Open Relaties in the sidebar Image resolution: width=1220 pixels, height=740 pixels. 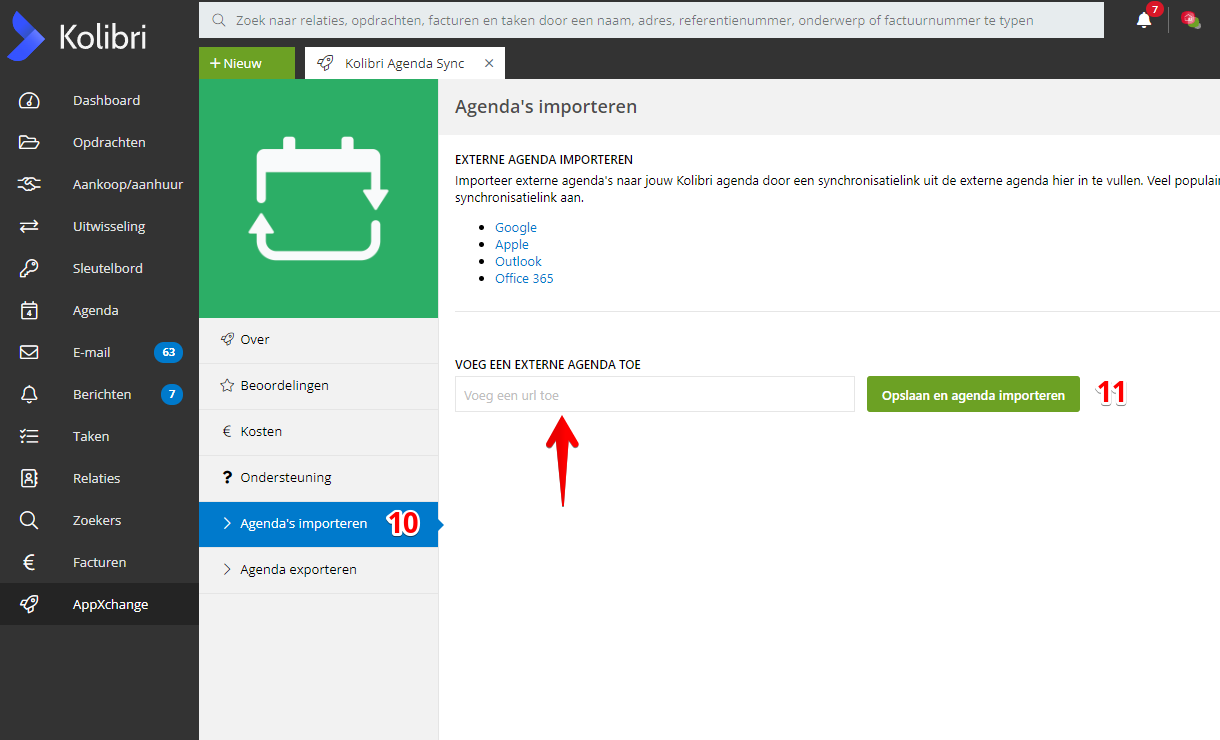[x=99, y=478]
